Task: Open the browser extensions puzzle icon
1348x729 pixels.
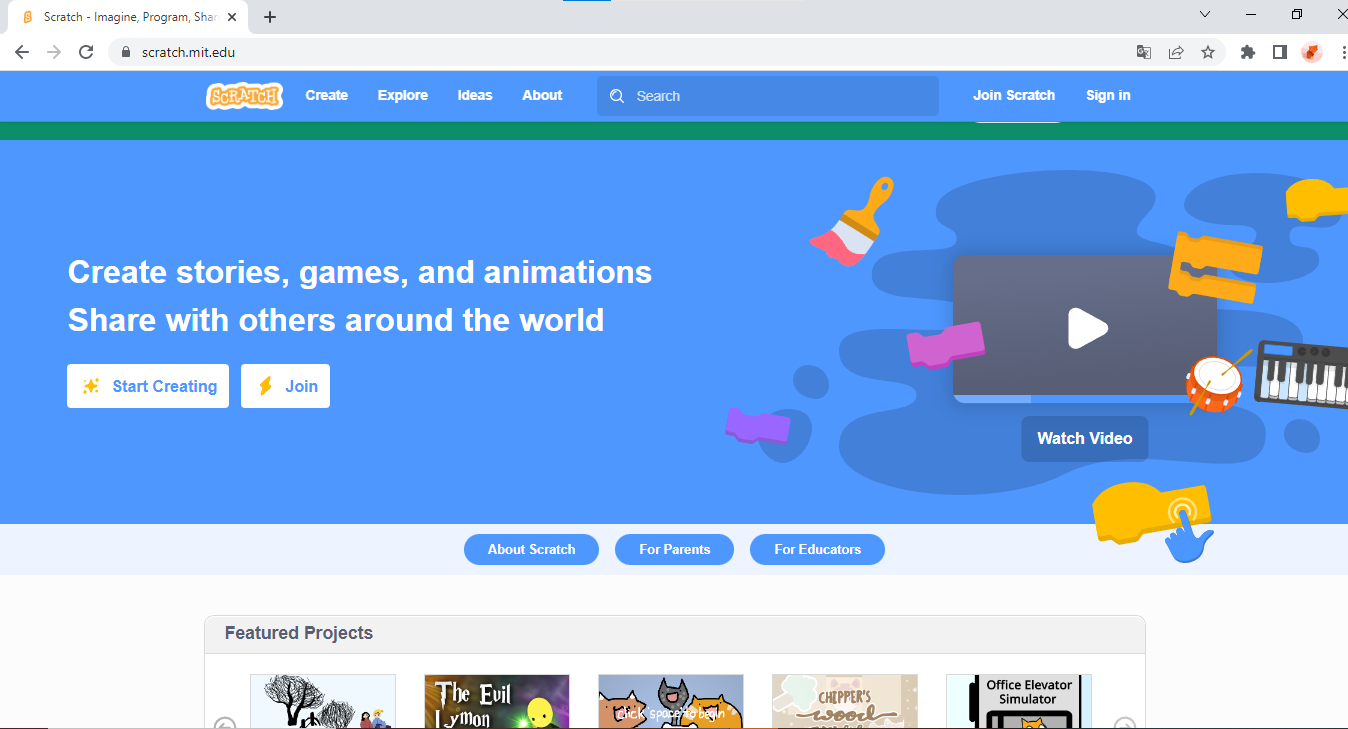Action: click(x=1248, y=52)
